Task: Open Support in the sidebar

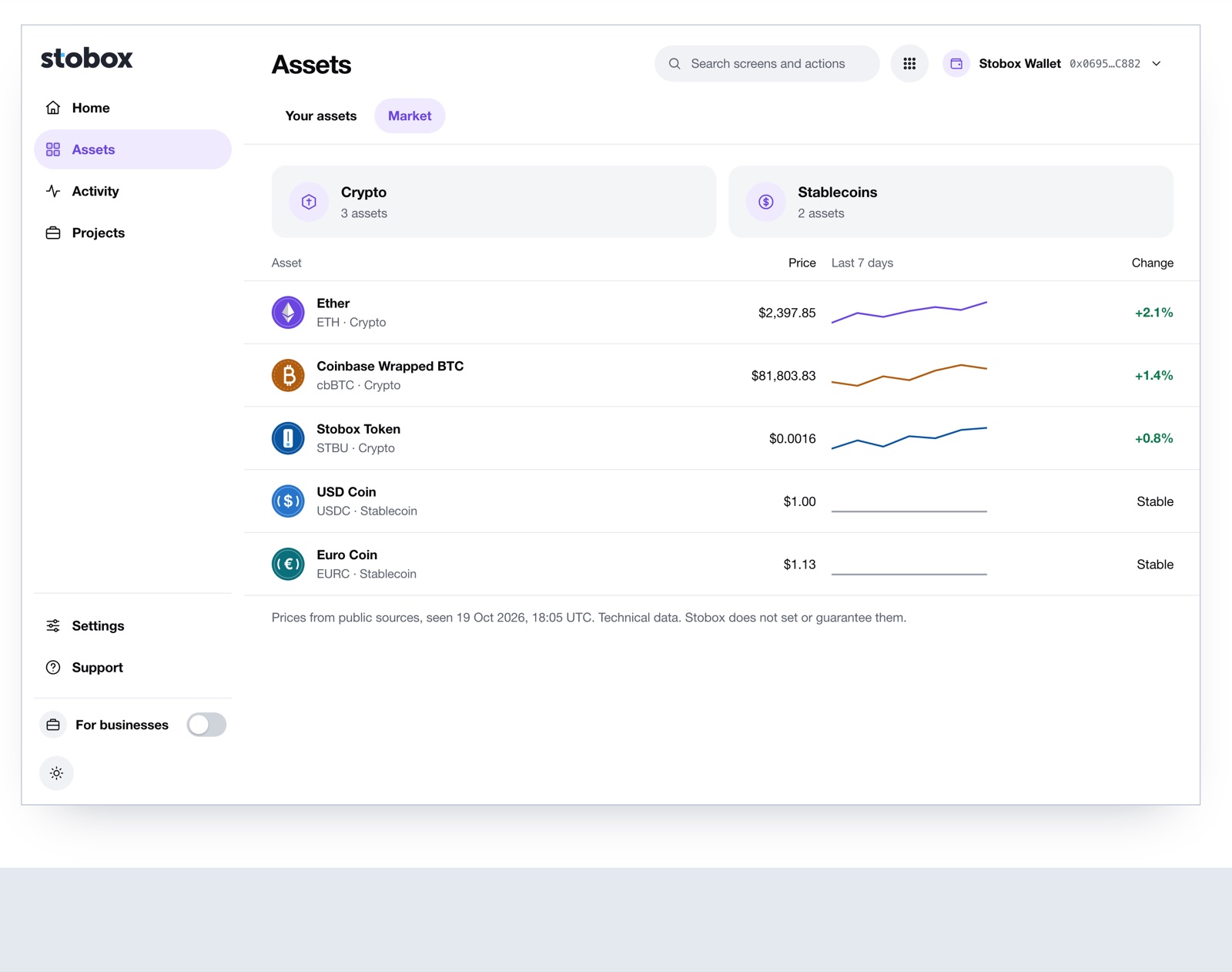Action: 132,667
